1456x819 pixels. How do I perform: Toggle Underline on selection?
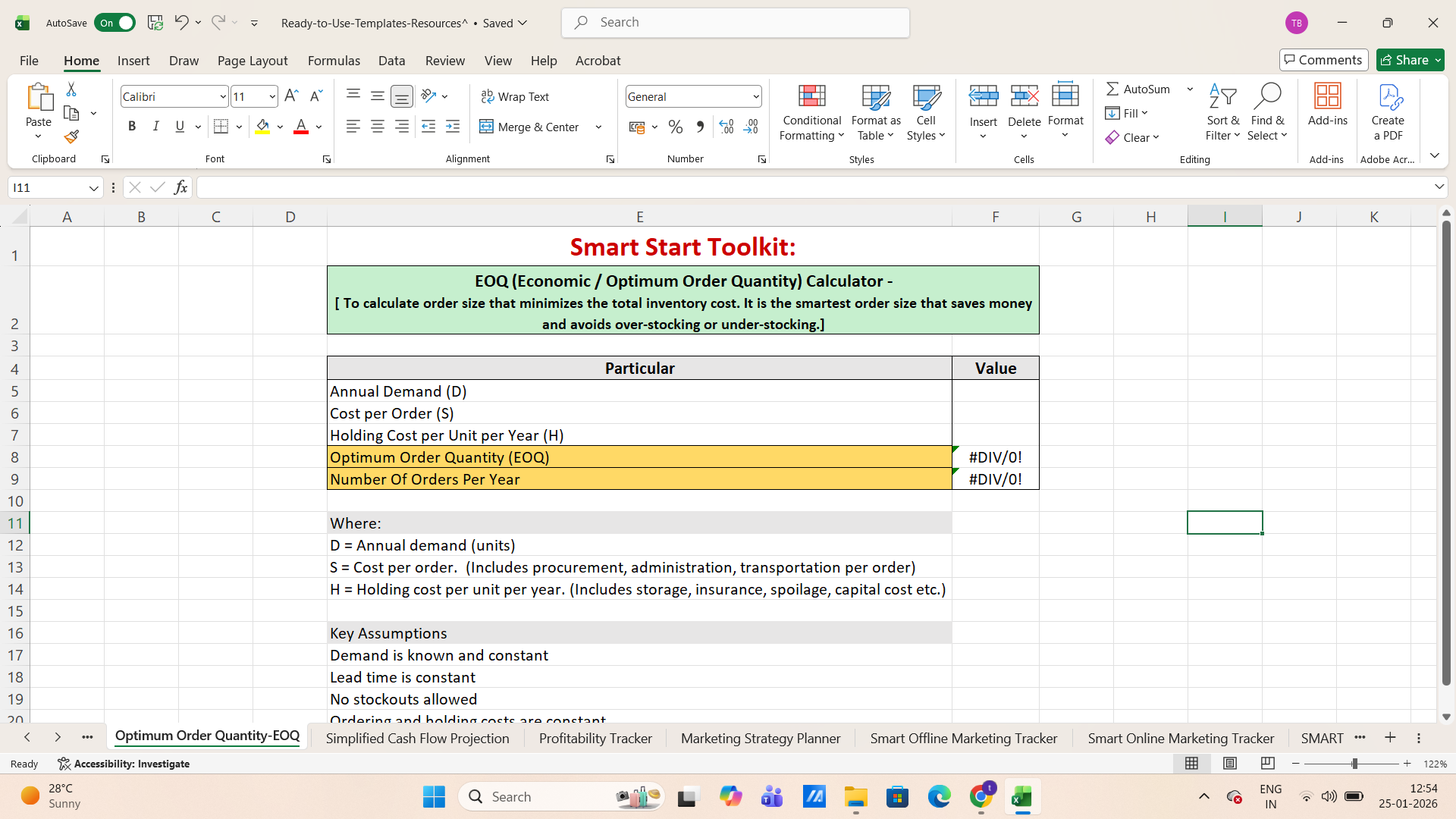(x=180, y=126)
